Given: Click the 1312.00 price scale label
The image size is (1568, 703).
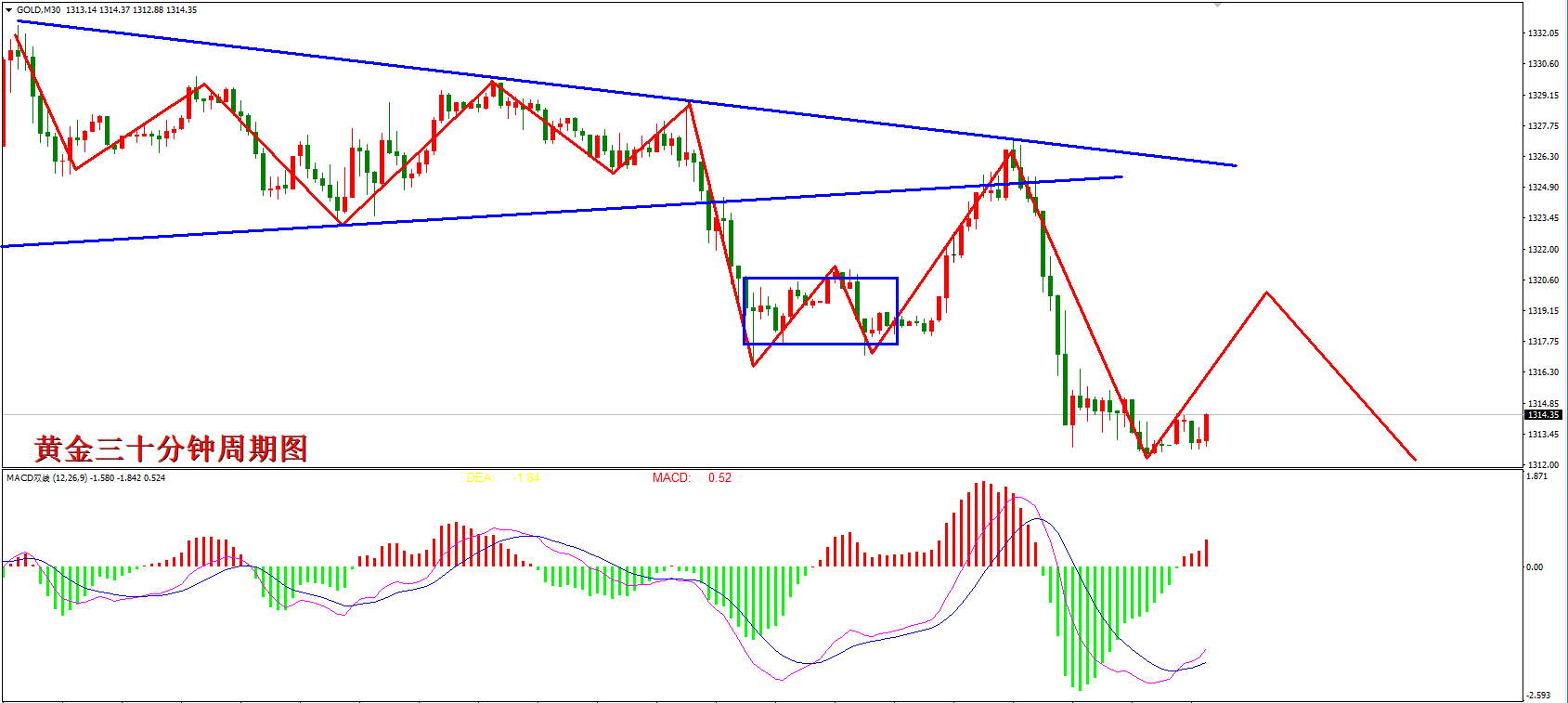Looking at the screenshot, I should (x=1544, y=464).
